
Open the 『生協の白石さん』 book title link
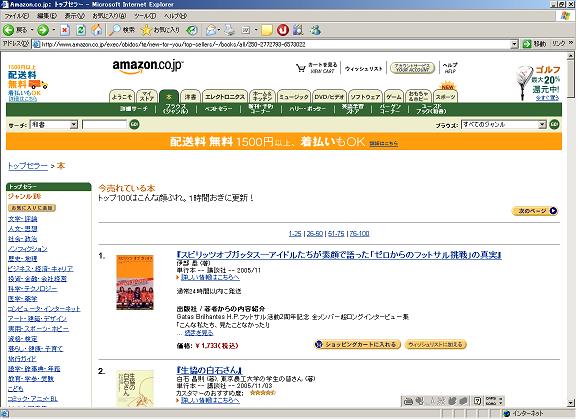[209, 370]
